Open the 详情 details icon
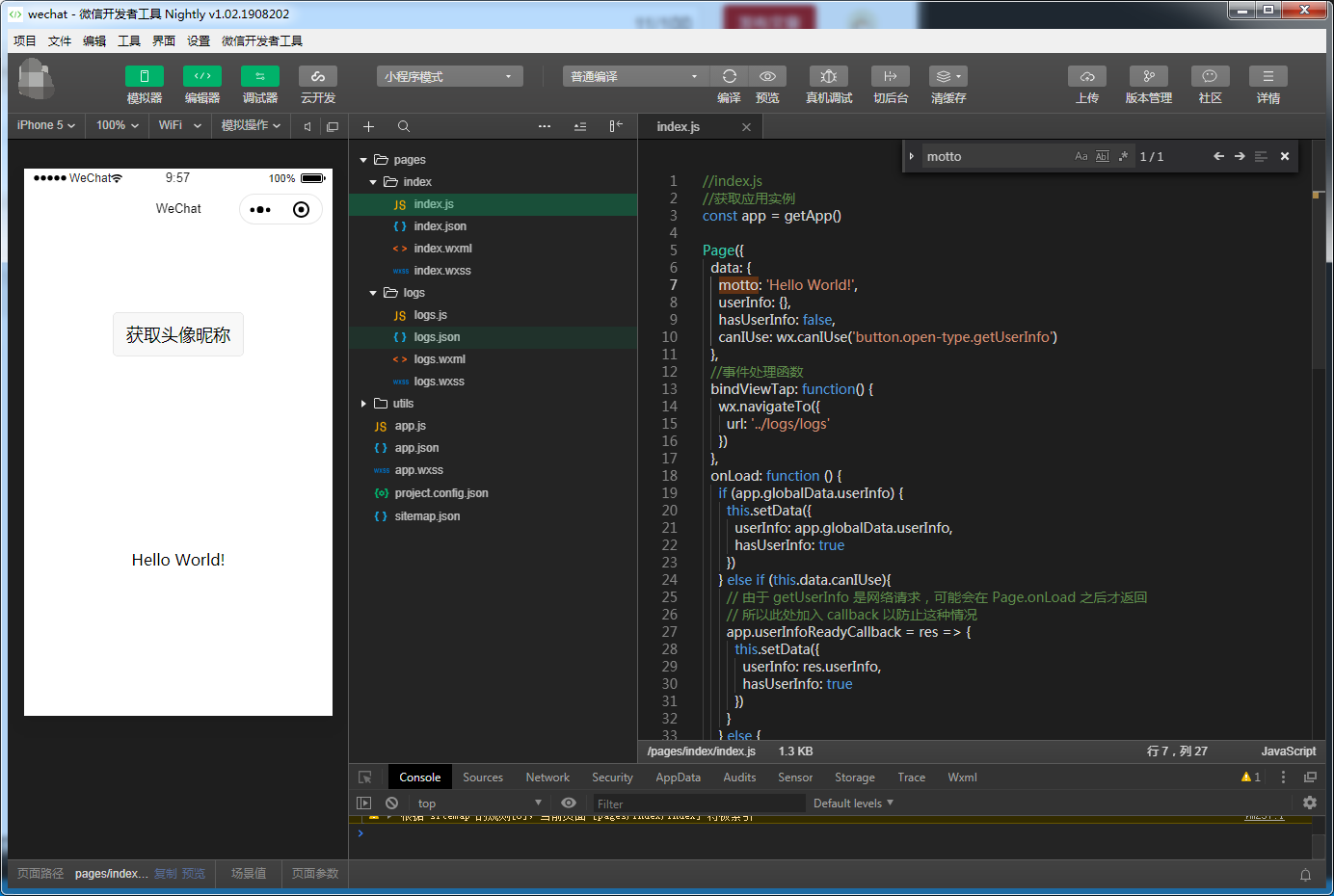 click(1268, 76)
